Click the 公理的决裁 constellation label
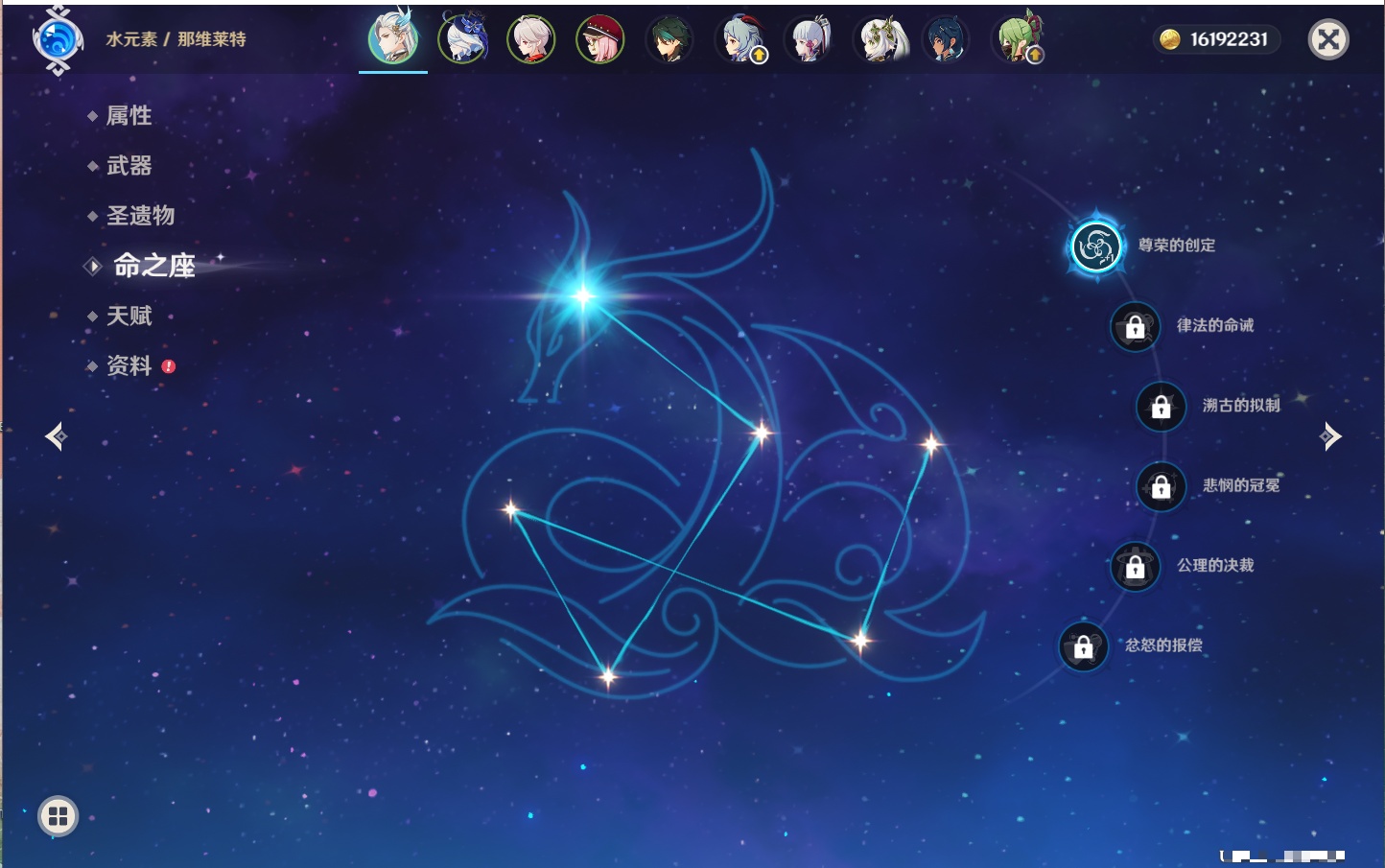The height and width of the screenshot is (868, 1385). (1215, 565)
